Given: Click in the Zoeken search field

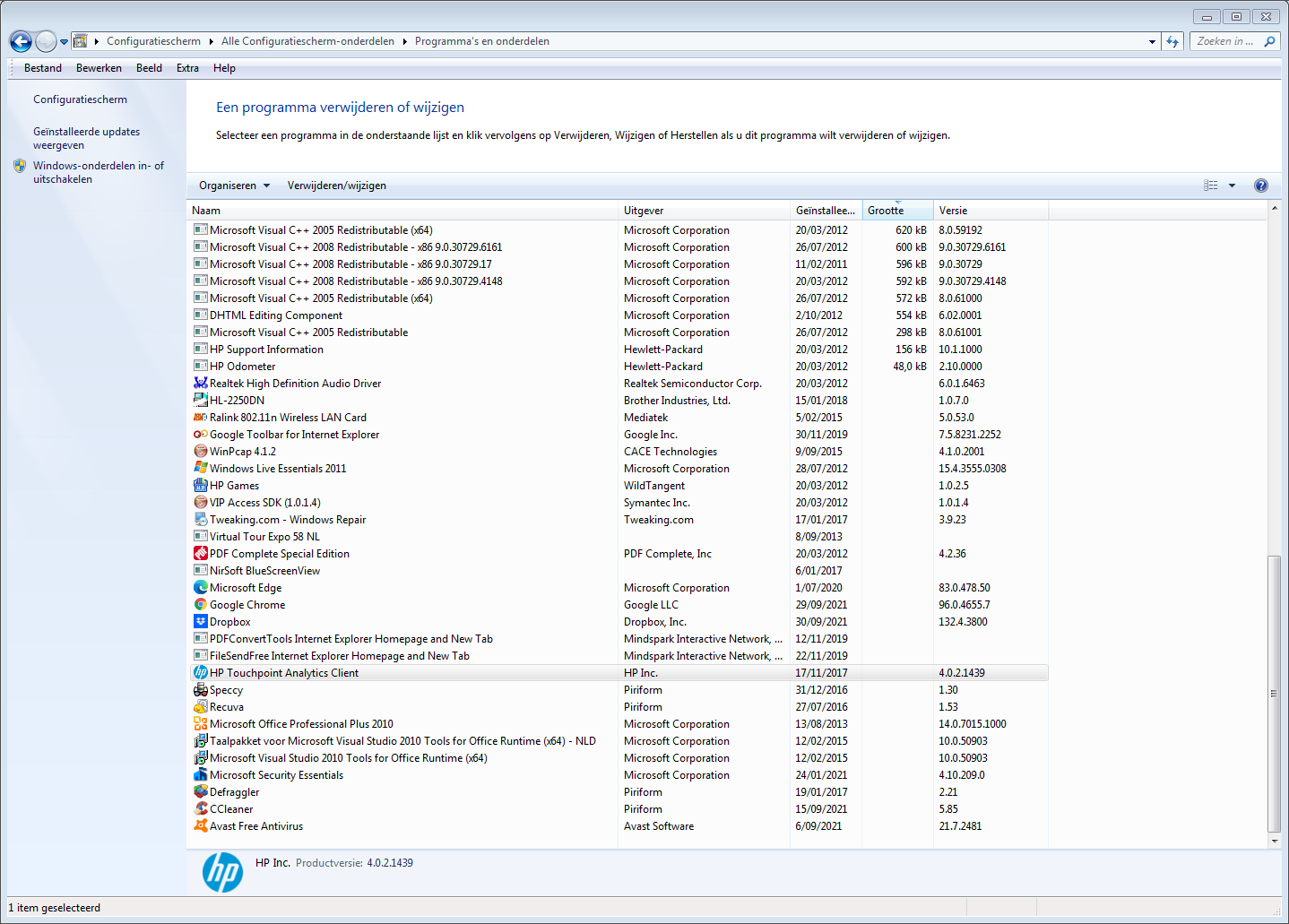Looking at the screenshot, I should [1227, 41].
